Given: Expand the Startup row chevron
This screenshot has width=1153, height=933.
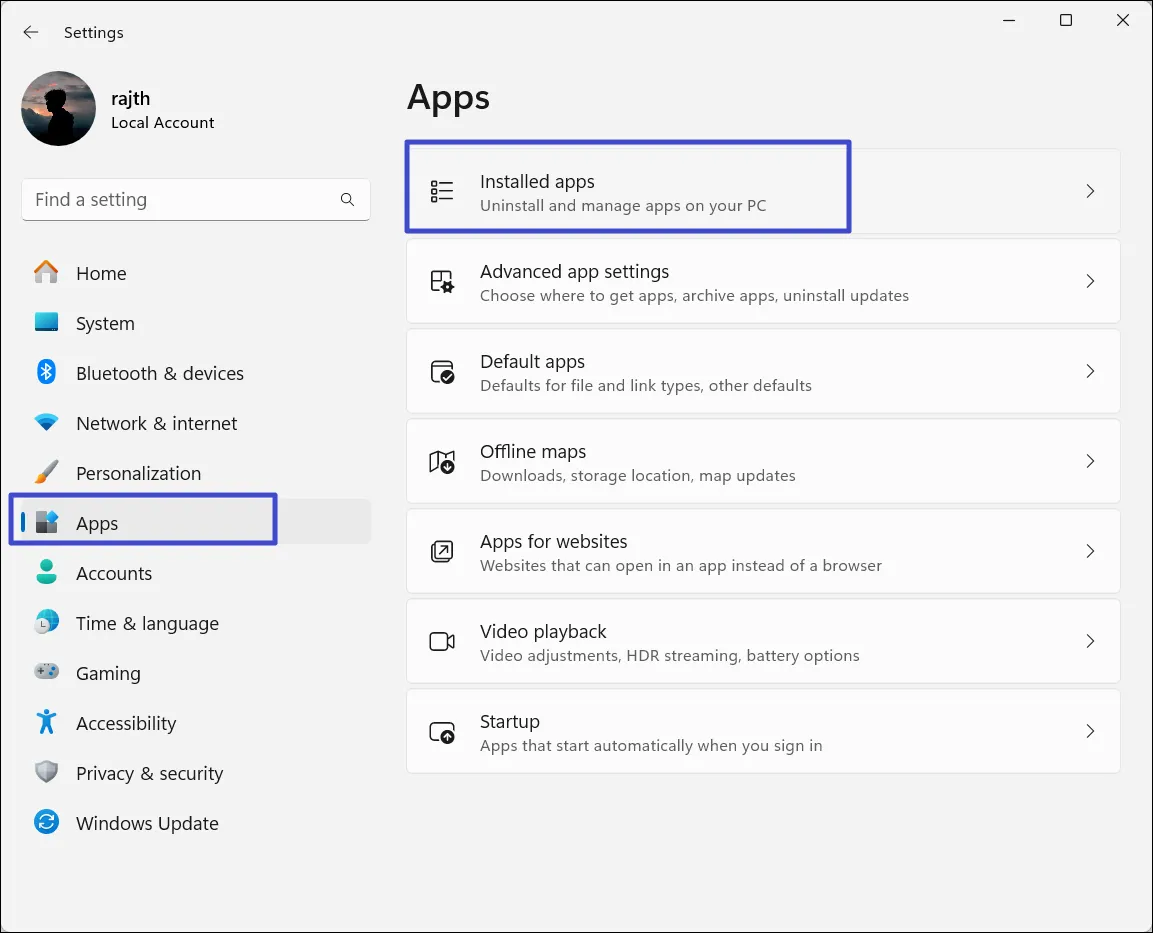Looking at the screenshot, I should click(1090, 731).
